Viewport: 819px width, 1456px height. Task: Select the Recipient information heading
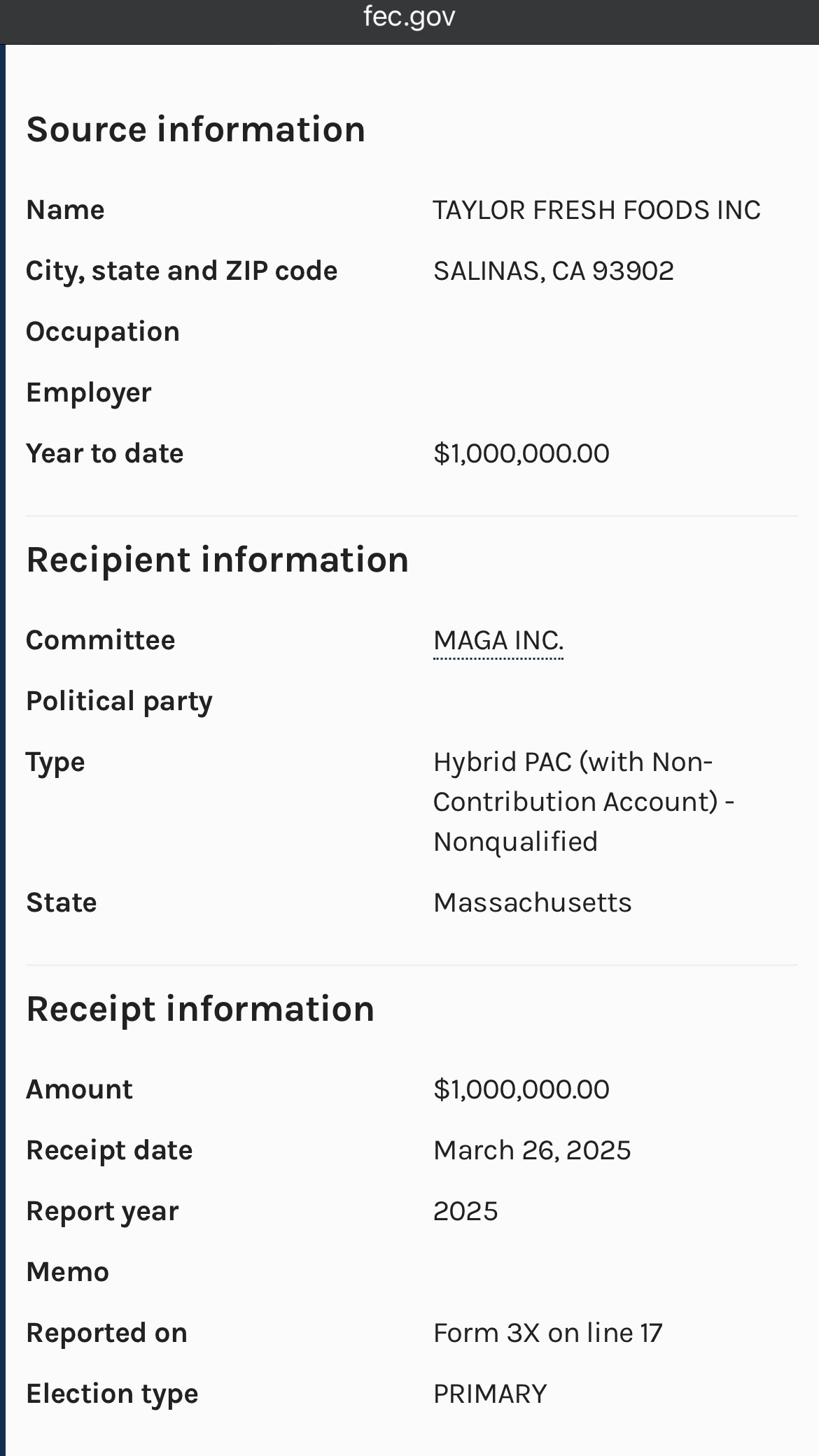coord(217,560)
